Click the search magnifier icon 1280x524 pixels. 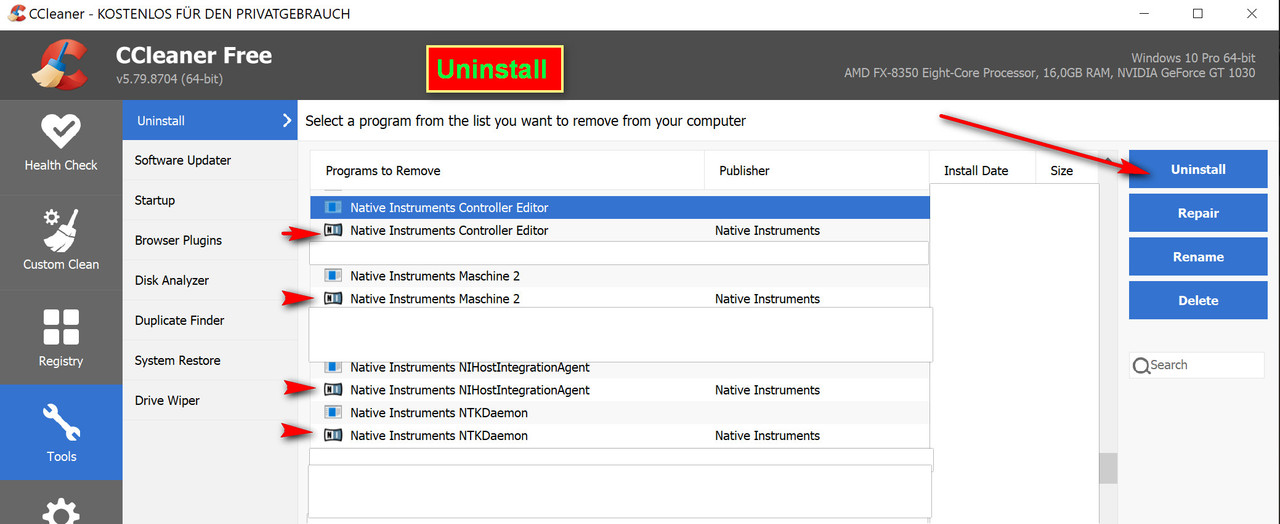1141,366
